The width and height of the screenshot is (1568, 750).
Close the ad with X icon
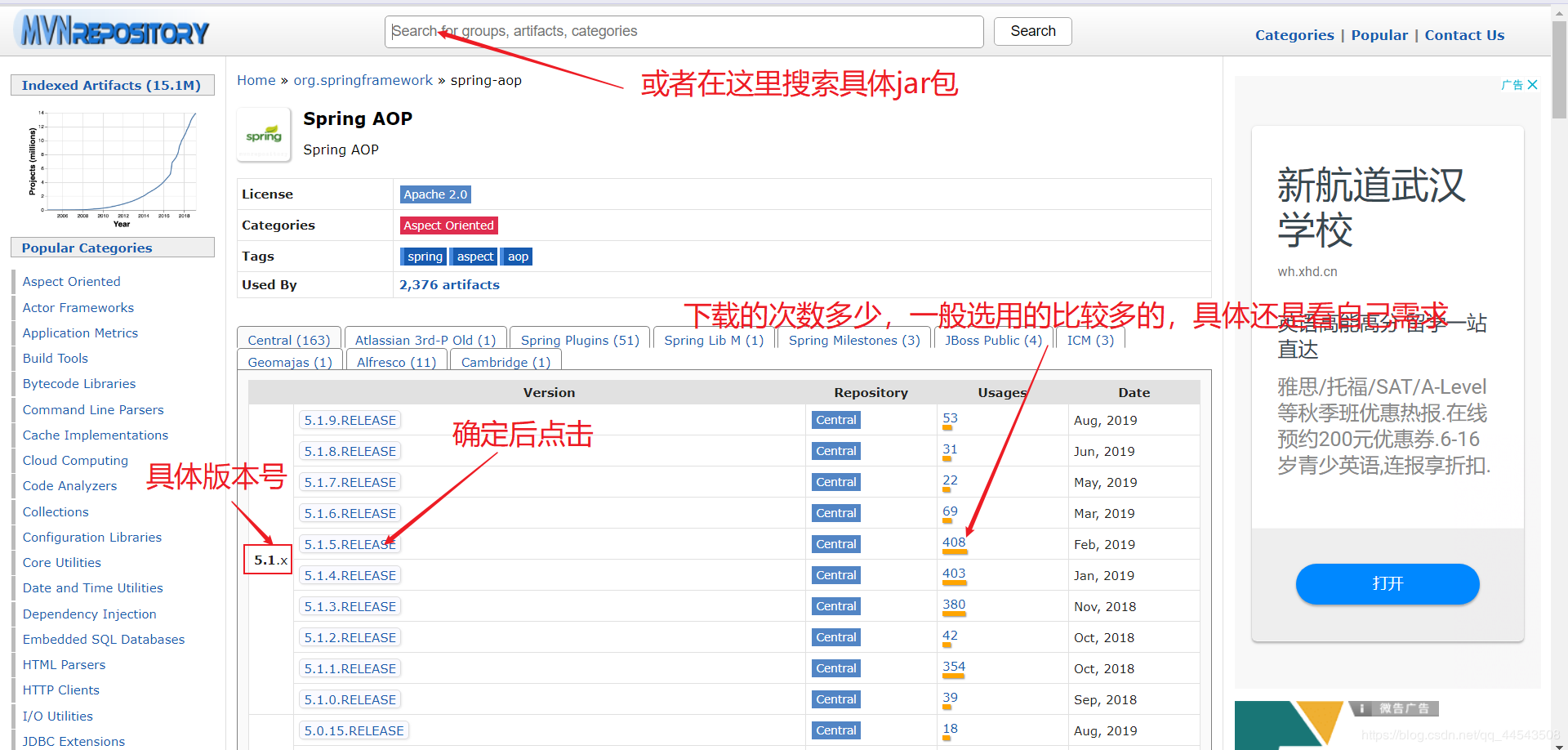click(x=1532, y=85)
